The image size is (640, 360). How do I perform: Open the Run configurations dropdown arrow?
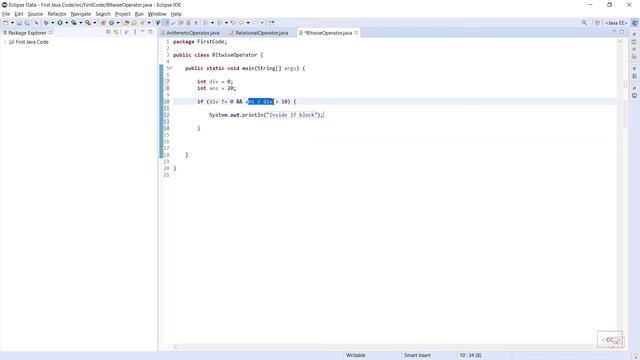click(67, 23)
